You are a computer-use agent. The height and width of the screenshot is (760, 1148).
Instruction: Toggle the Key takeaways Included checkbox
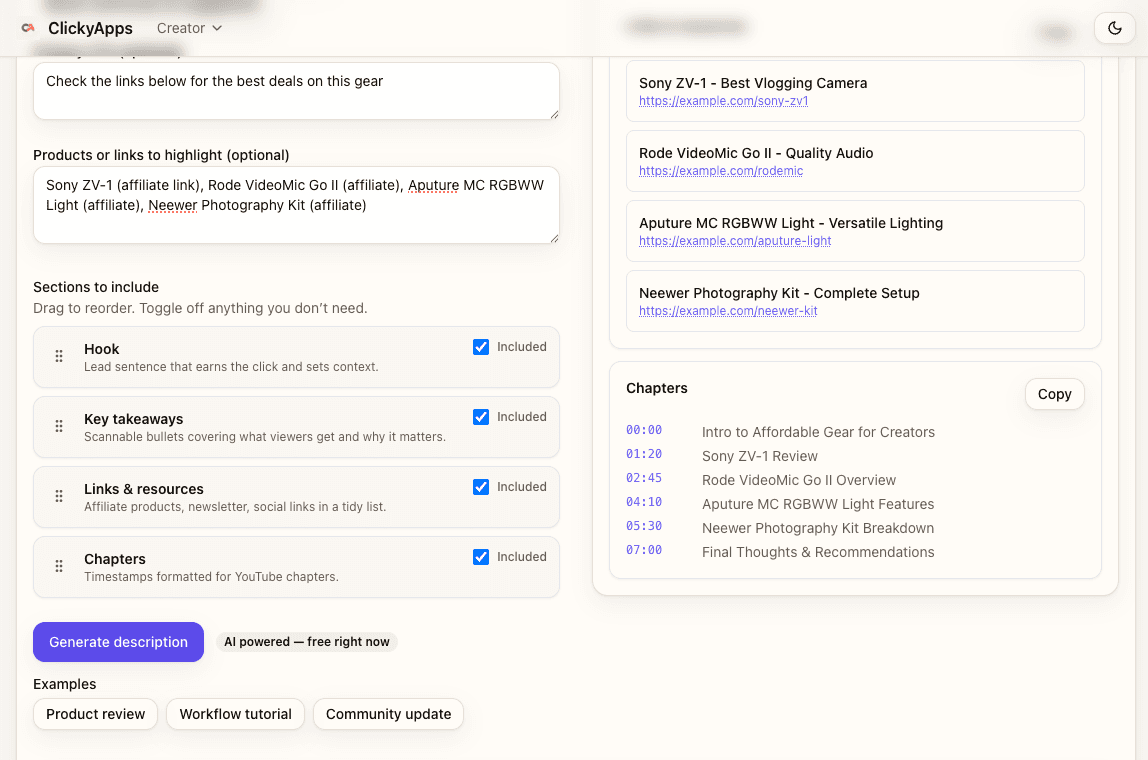coord(481,417)
